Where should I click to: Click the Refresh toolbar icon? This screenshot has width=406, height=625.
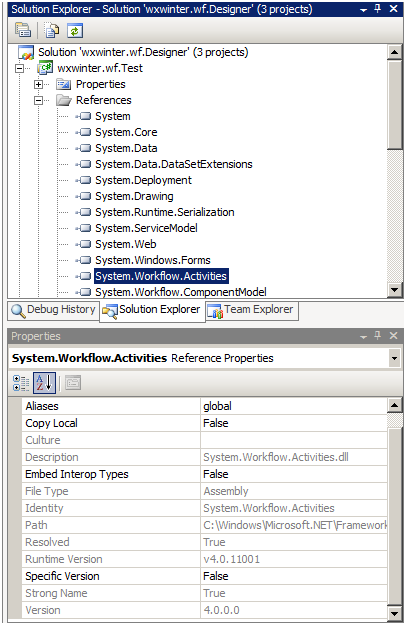(x=75, y=30)
